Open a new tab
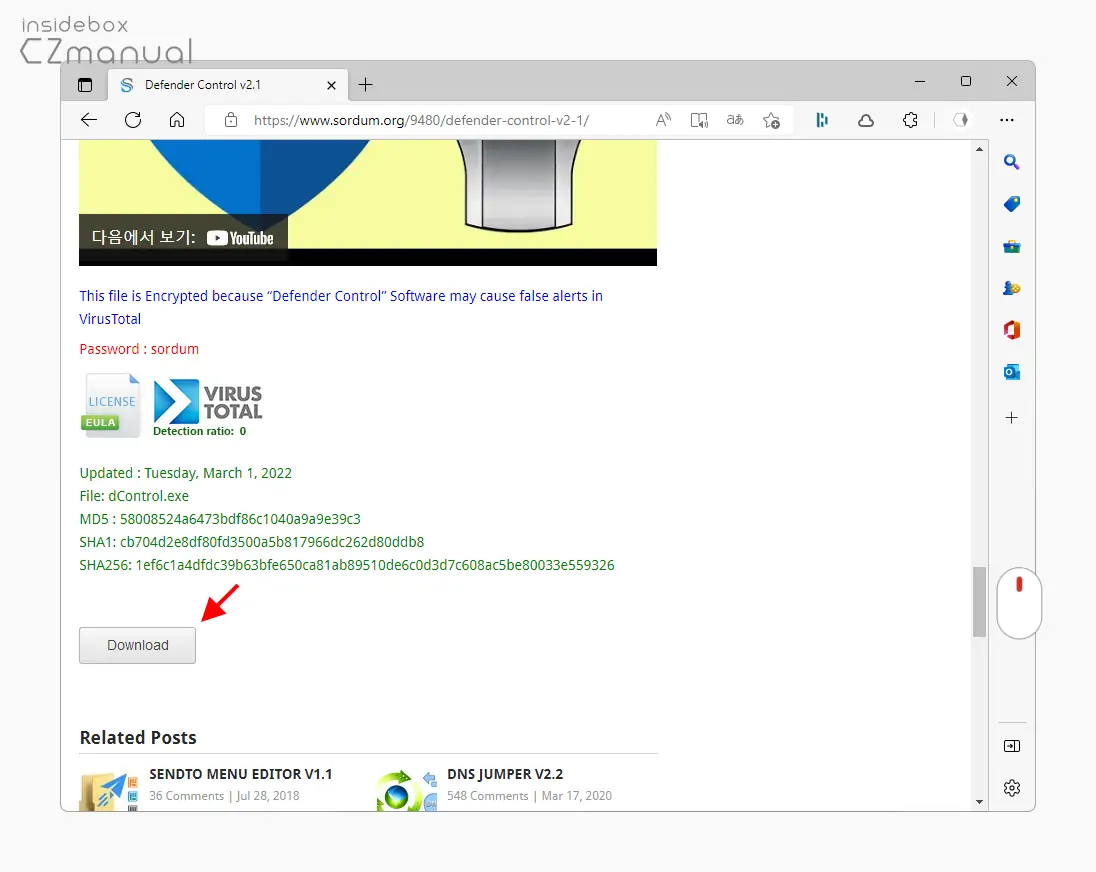Image resolution: width=1096 pixels, height=872 pixels. [366, 85]
